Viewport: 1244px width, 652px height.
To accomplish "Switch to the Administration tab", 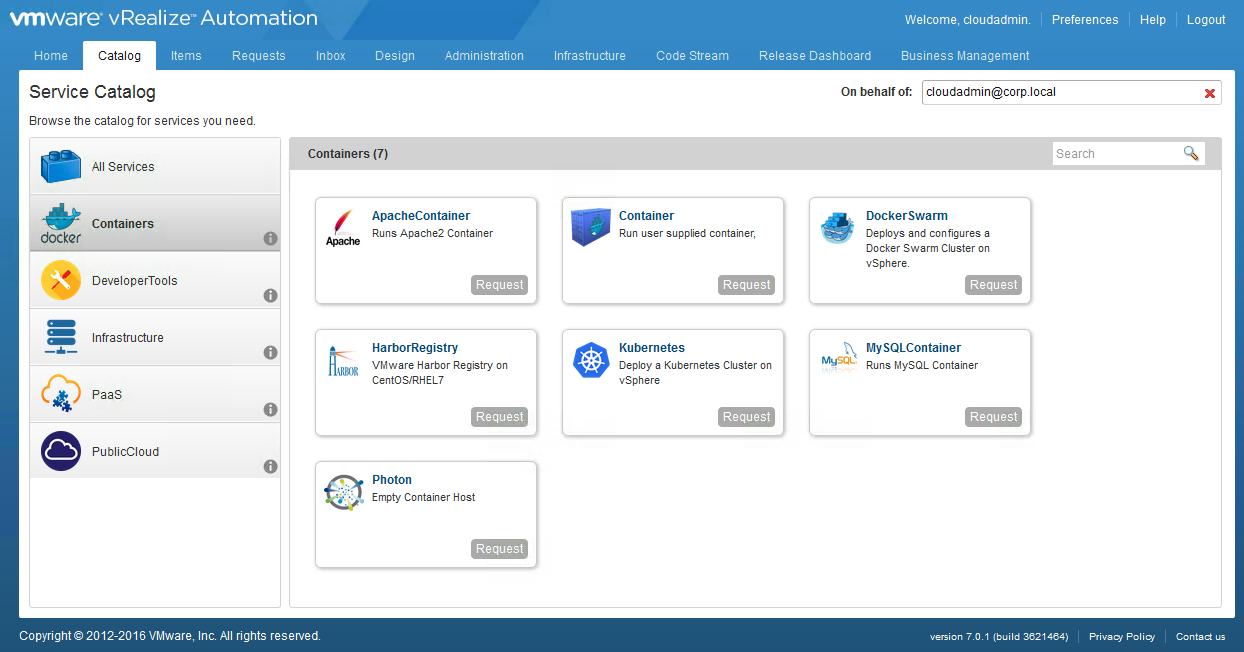I will coord(485,56).
